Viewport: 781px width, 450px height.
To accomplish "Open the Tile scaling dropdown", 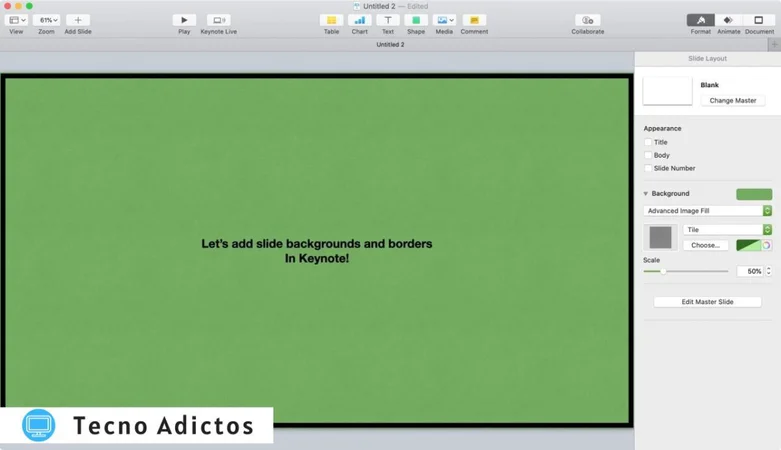I will 727,229.
